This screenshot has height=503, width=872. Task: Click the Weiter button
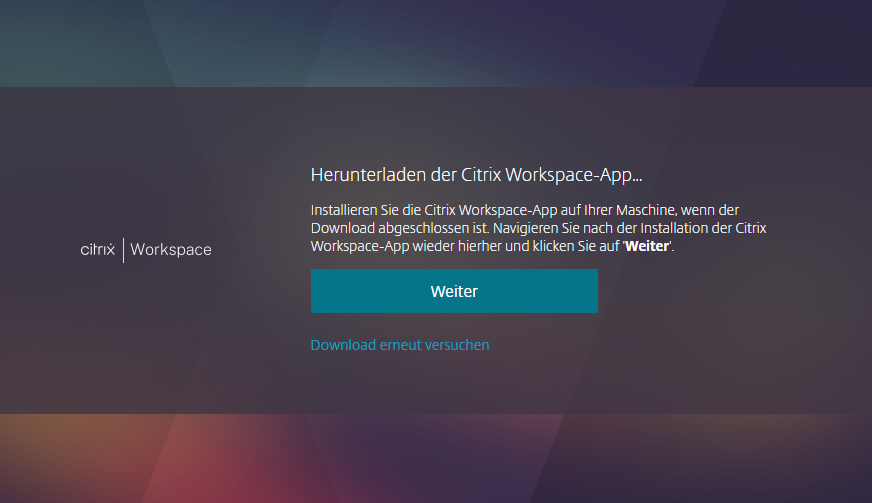pyautogui.click(x=454, y=291)
